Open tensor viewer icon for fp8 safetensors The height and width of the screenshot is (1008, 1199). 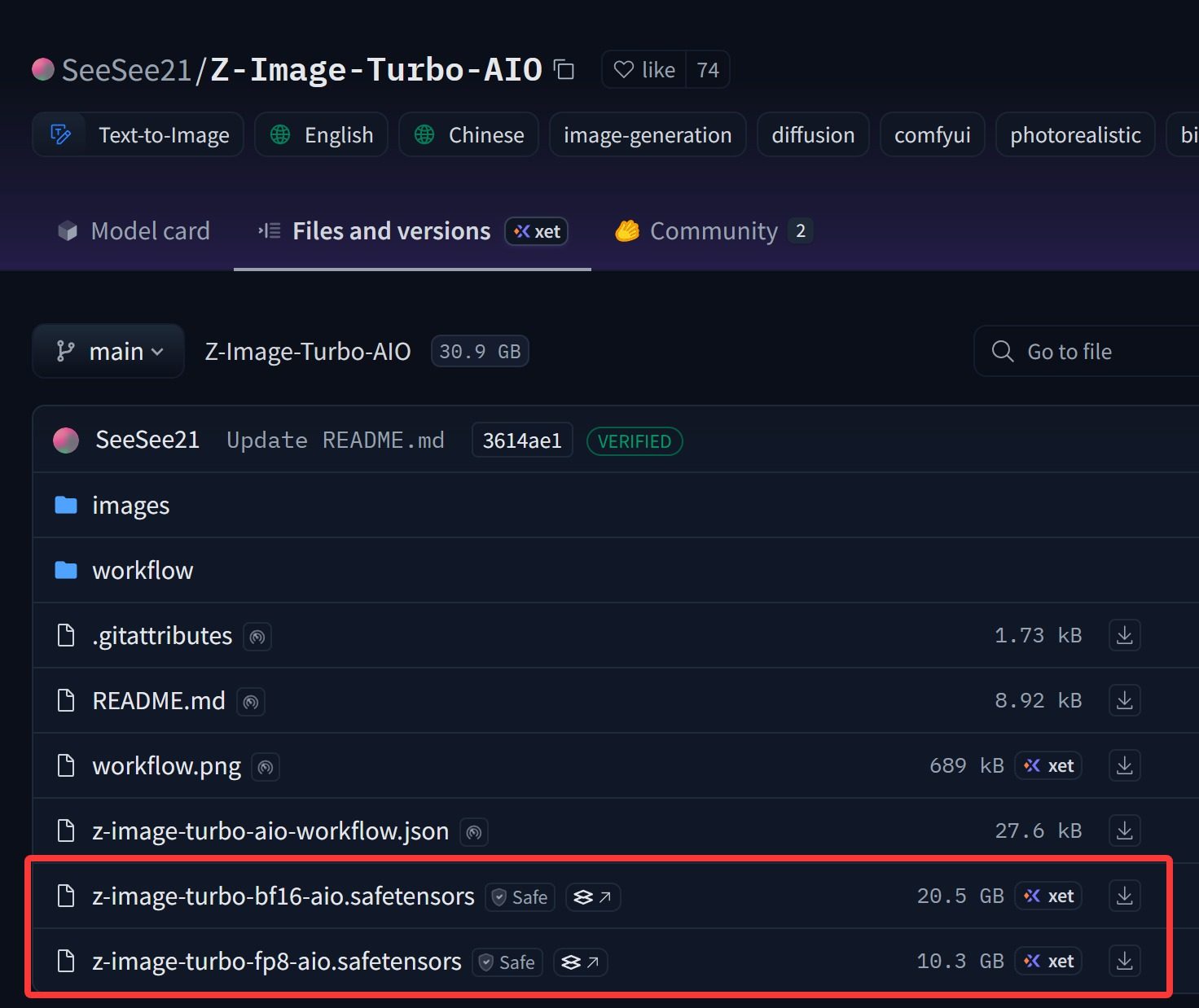coord(580,962)
